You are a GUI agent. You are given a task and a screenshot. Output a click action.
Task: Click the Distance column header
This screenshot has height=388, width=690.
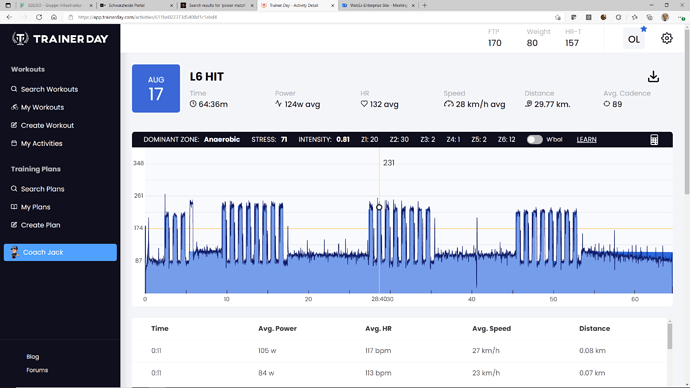[x=595, y=329]
